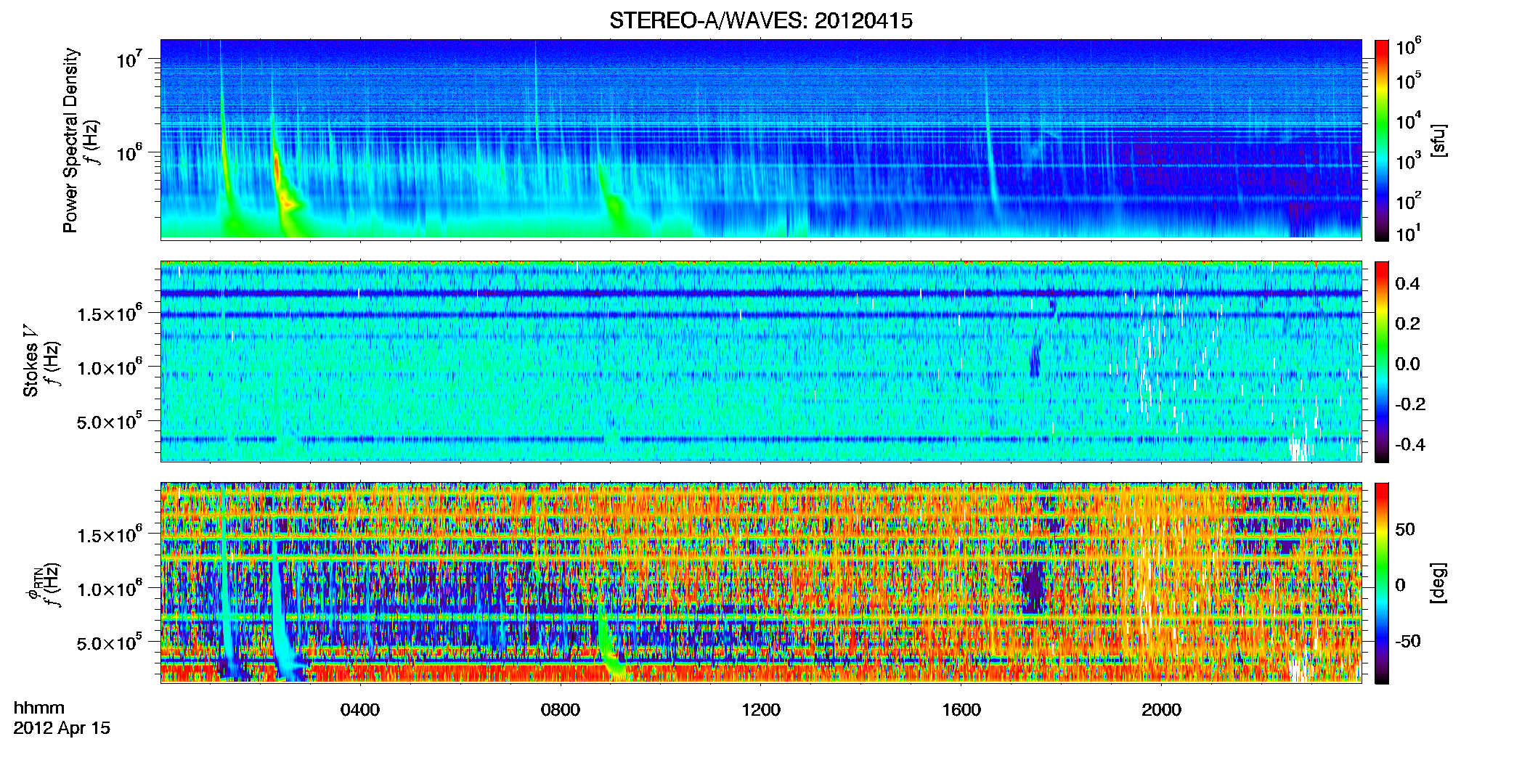Click the 5.0×10^5 tick of the Stokes V panel
Image resolution: width=1522 pixels, height=784 pixels.
109,422
